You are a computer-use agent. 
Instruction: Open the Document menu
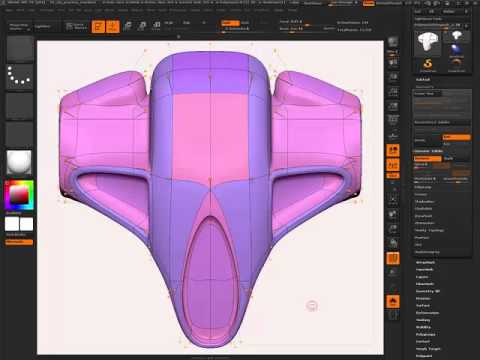click(x=47, y=10)
